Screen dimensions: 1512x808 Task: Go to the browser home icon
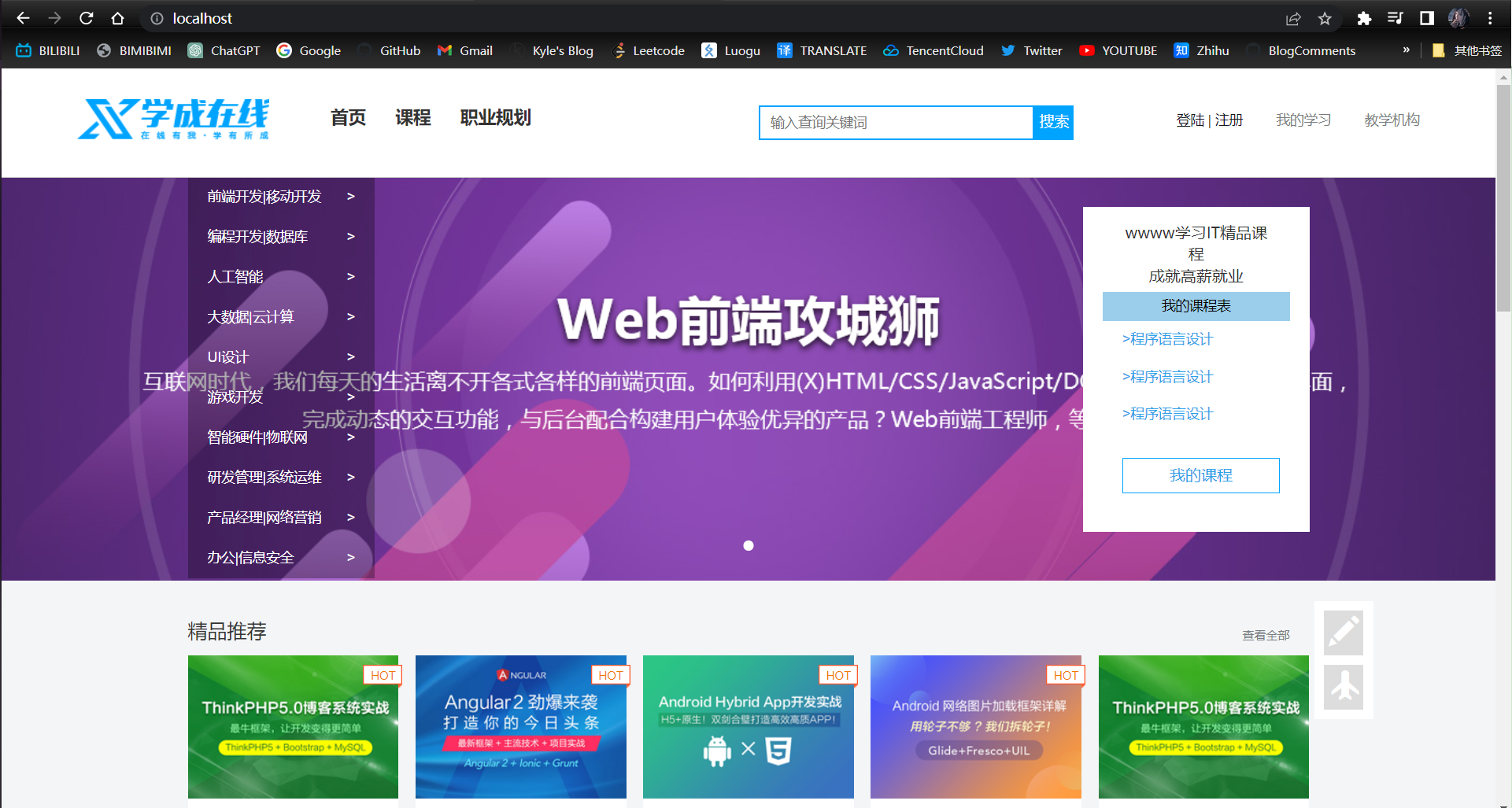117,18
